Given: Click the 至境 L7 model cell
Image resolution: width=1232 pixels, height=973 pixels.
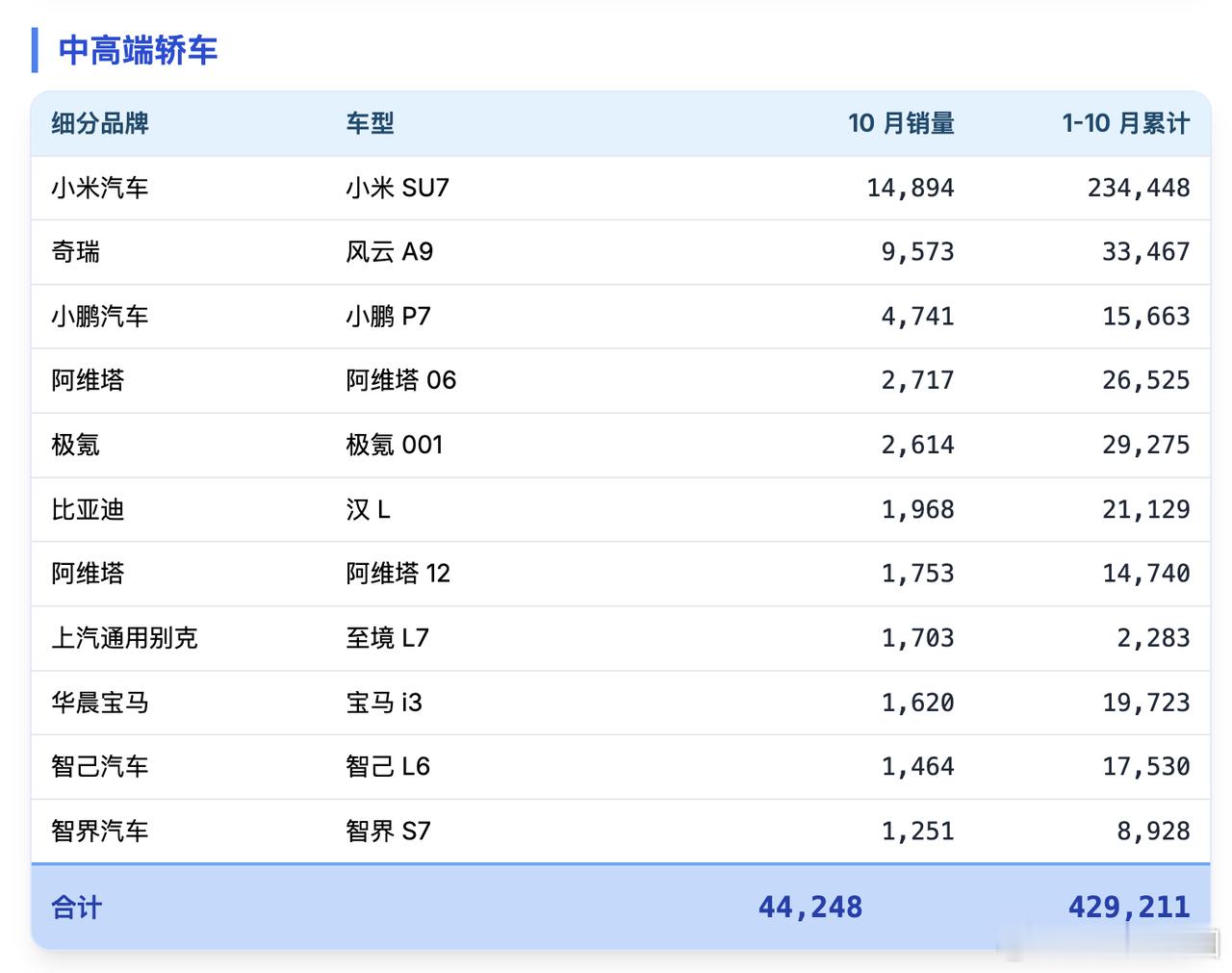Looking at the screenshot, I should click(x=388, y=638).
